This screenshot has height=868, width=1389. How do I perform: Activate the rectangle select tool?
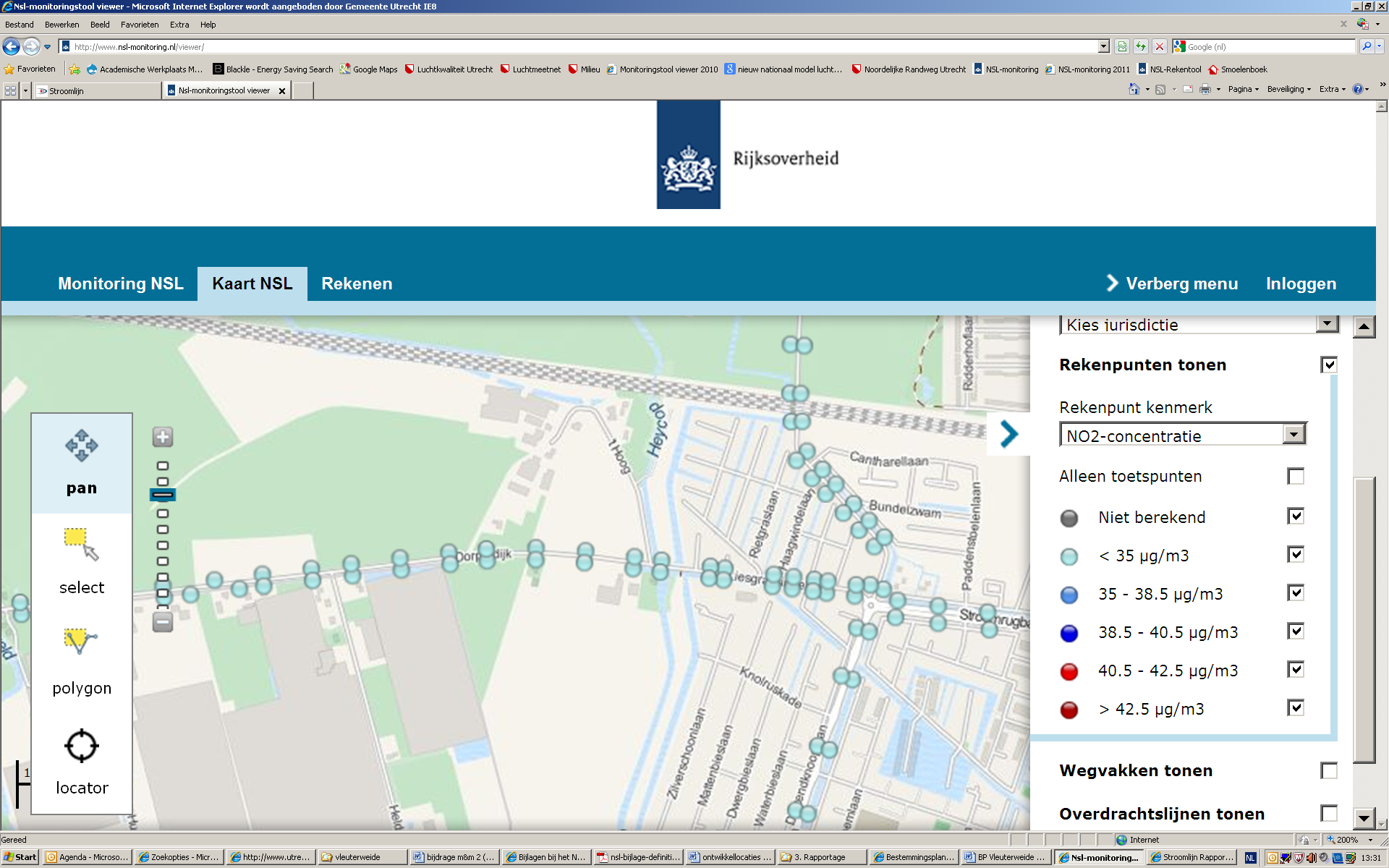[x=82, y=544]
